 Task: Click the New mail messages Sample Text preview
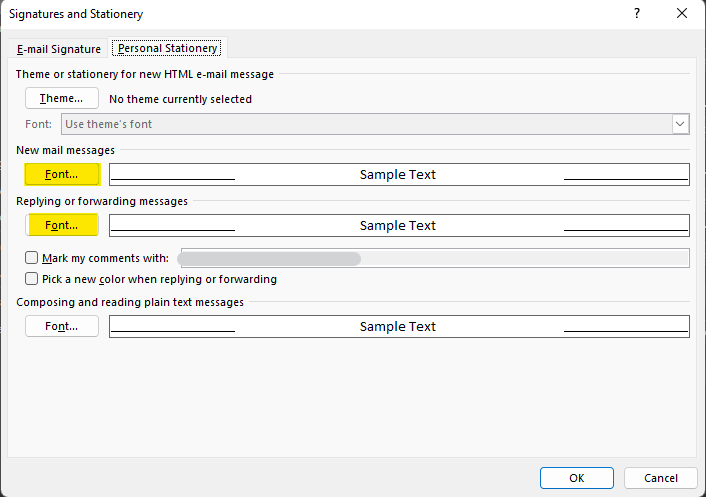pyautogui.click(x=399, y=174)
